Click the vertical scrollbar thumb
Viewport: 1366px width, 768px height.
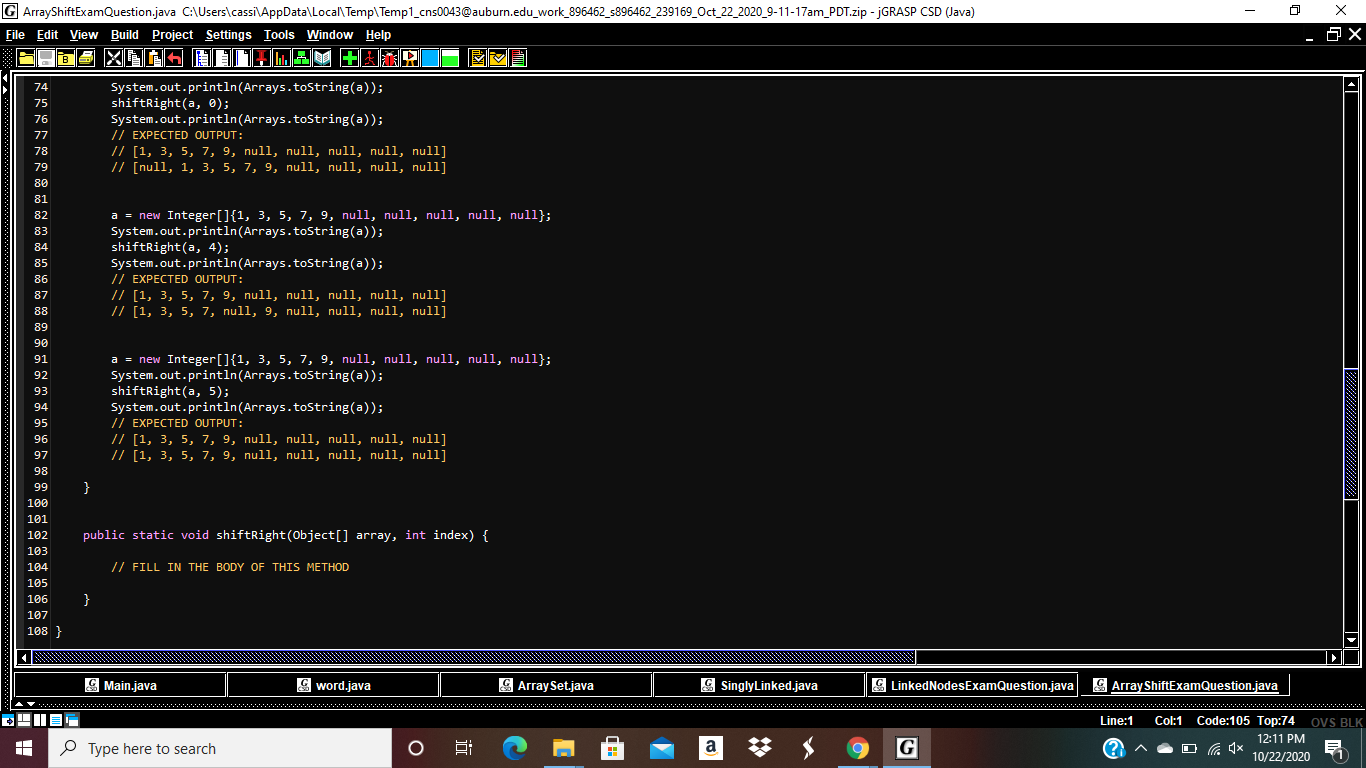(1351, 432)
